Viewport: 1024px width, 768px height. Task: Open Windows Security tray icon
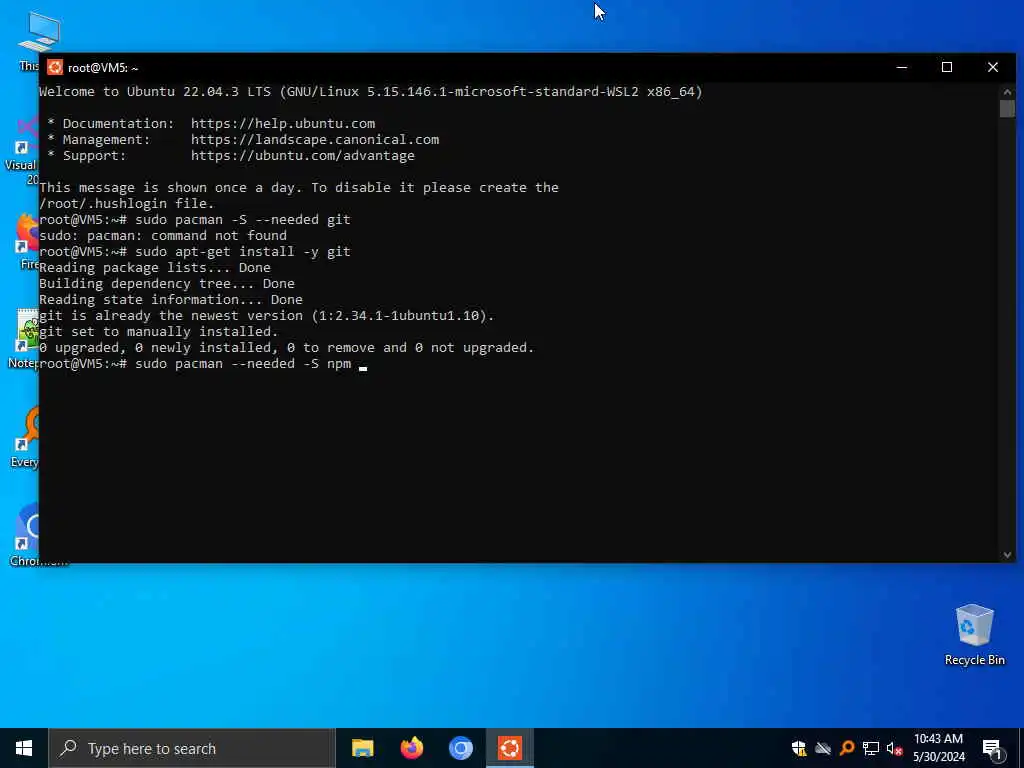click(x=798, y=748)
